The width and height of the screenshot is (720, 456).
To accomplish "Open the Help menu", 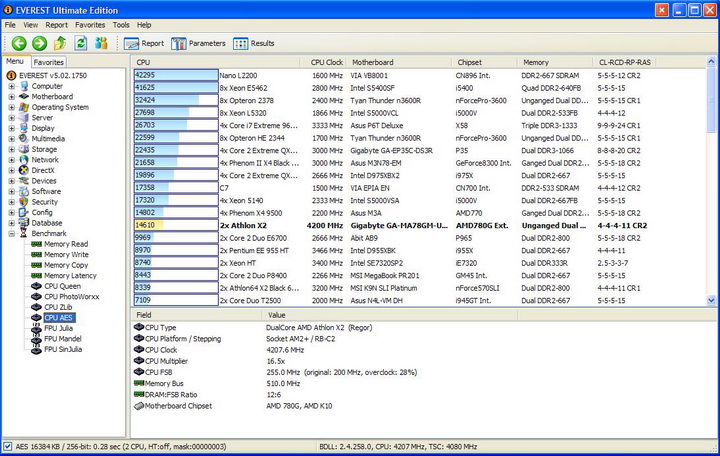I will click(x=144, y=25).
